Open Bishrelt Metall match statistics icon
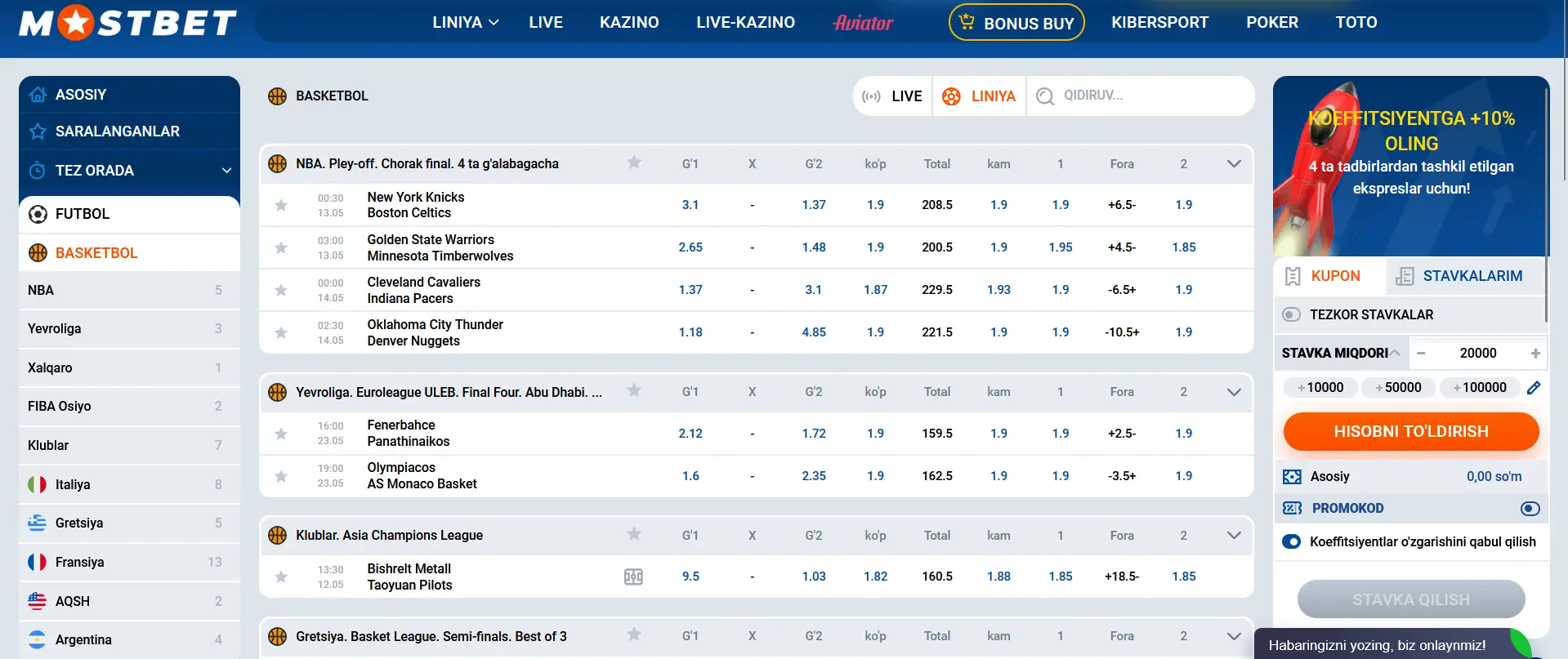Viewport: 1568px width, 659px height. tap(633, 577)
